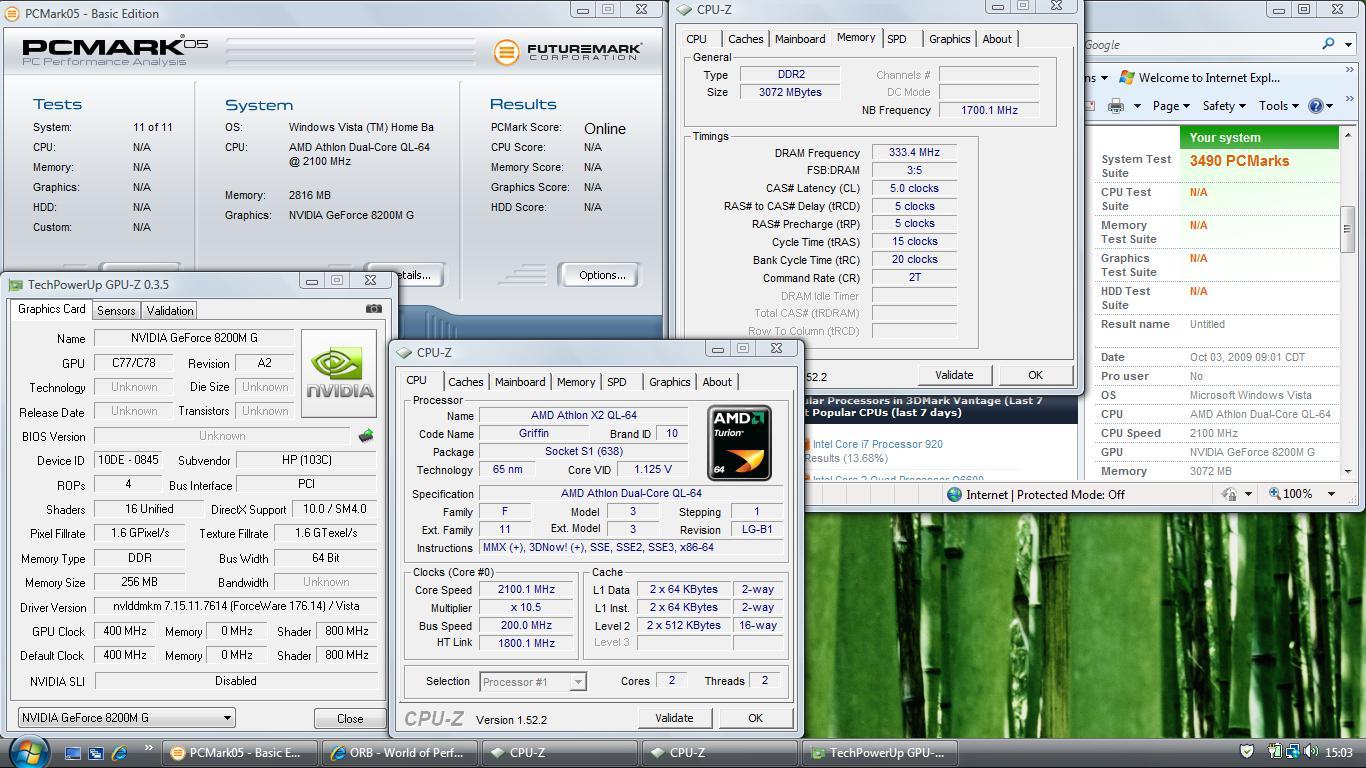Switch to TechPowerUp GPU-Z taskbar button
This screenshot has height=768, width=1366.
pyautogui.click(x=881, y=753)
